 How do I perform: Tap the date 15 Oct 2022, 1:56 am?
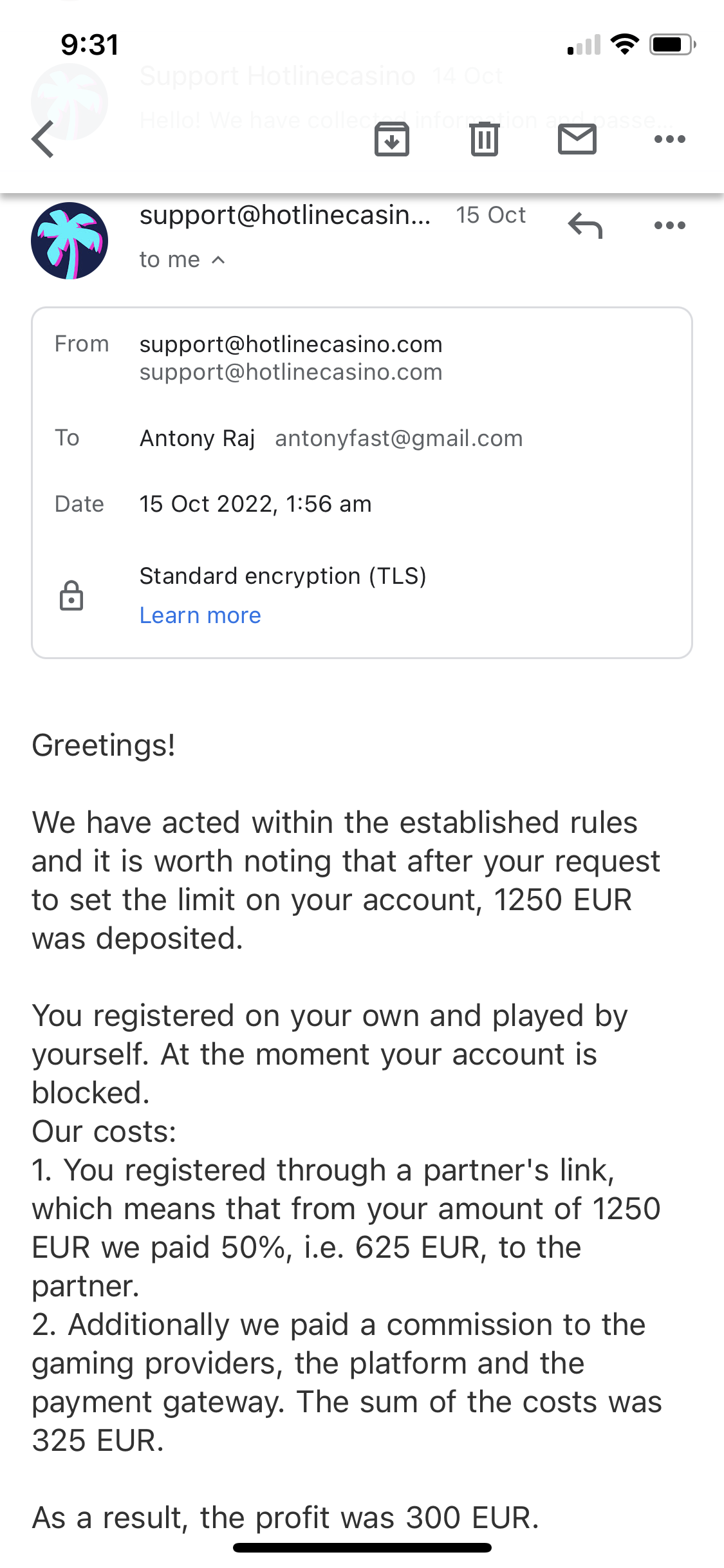pyautogui.click(x=255, y=504)
